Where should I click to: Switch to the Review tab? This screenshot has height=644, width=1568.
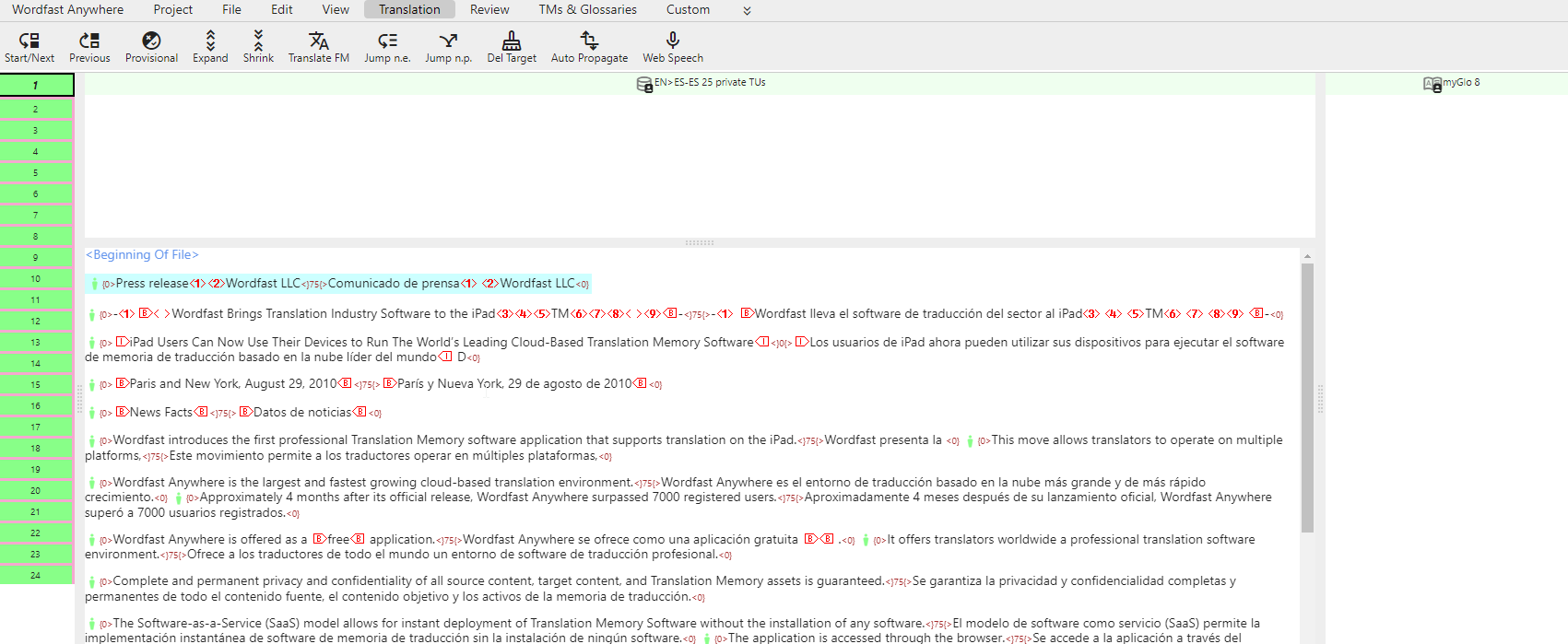489,9
